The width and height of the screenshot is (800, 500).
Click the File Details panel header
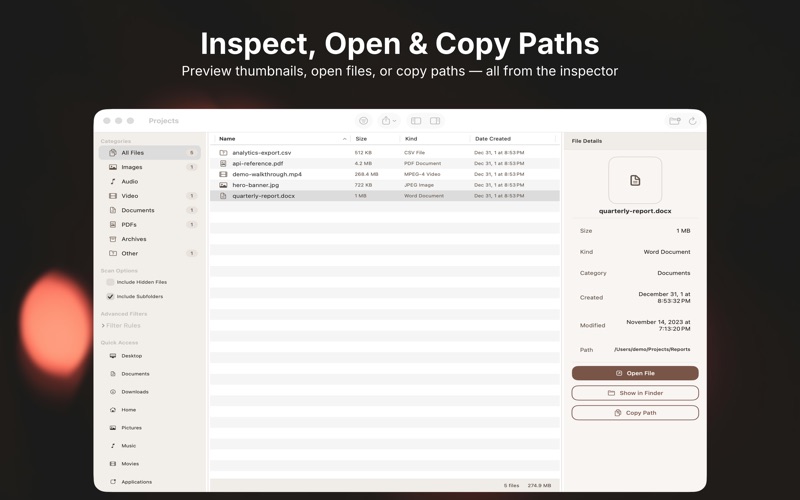(x=587, y=141)
